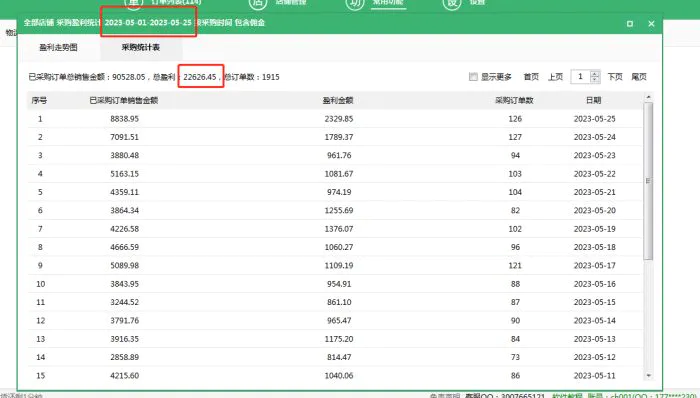Image resolution: width=700 pixels, height=398 pixels.
Task: Select sales amount cell 3791.76
Action: coord(125,320)
